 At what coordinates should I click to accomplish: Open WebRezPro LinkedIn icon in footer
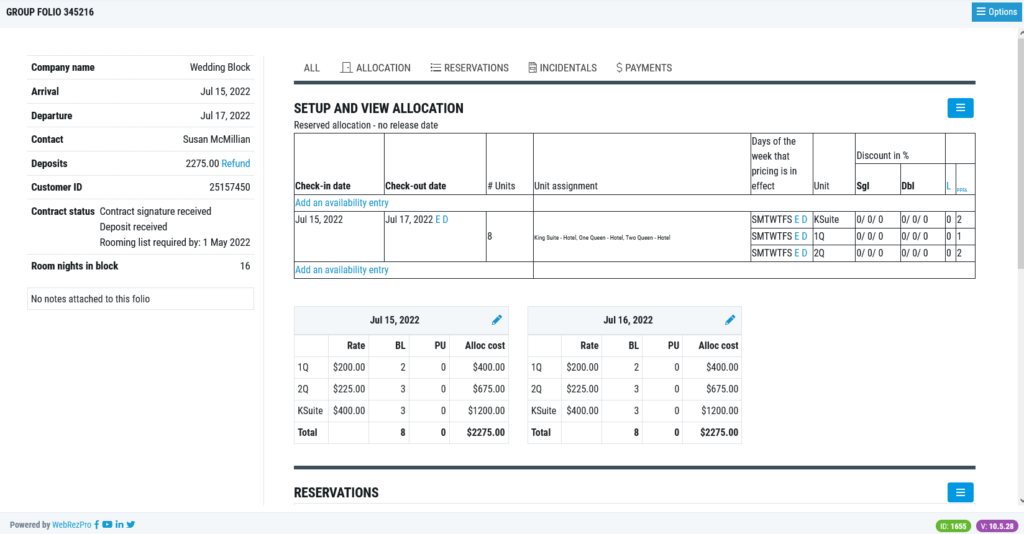click(x=119, y=524)
